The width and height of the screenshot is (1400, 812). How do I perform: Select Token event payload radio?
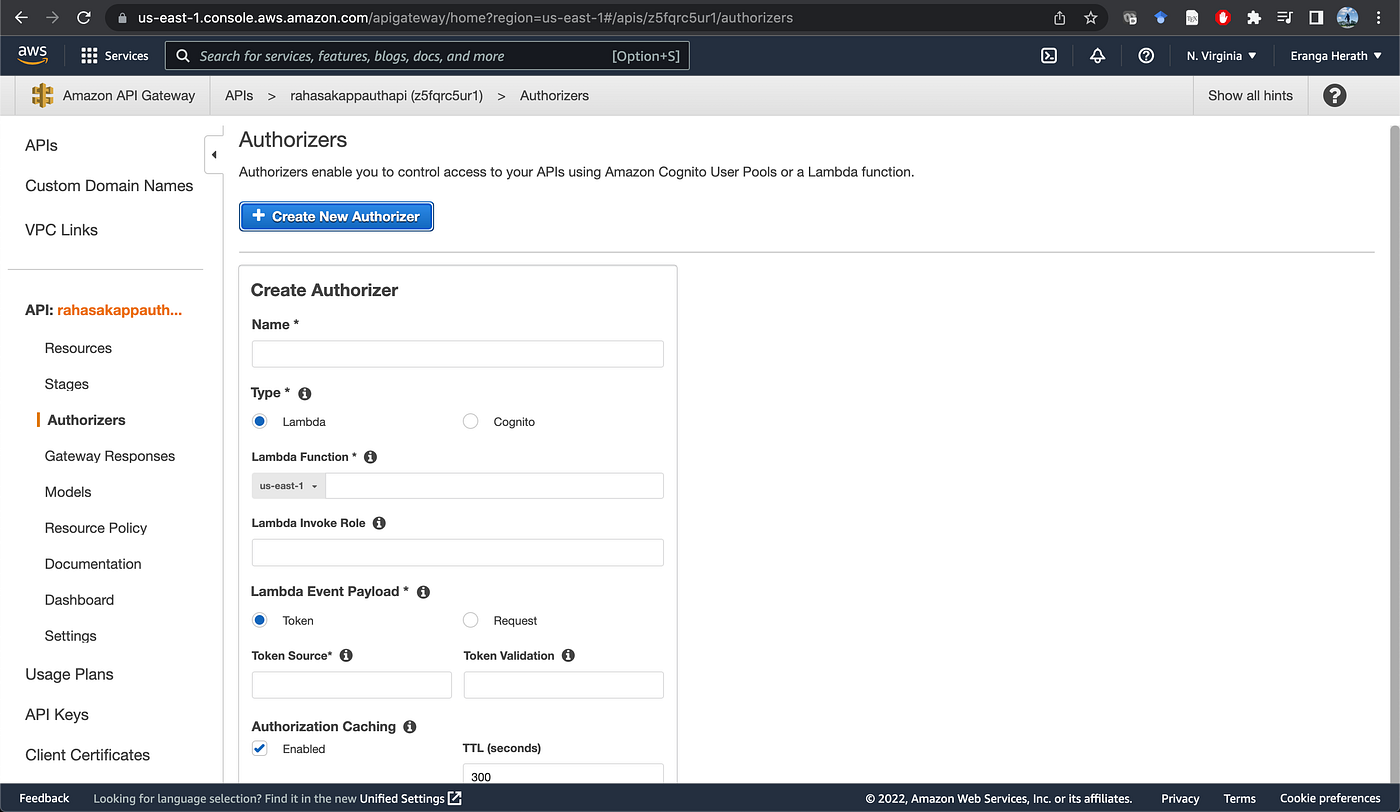tap(260, 620)
